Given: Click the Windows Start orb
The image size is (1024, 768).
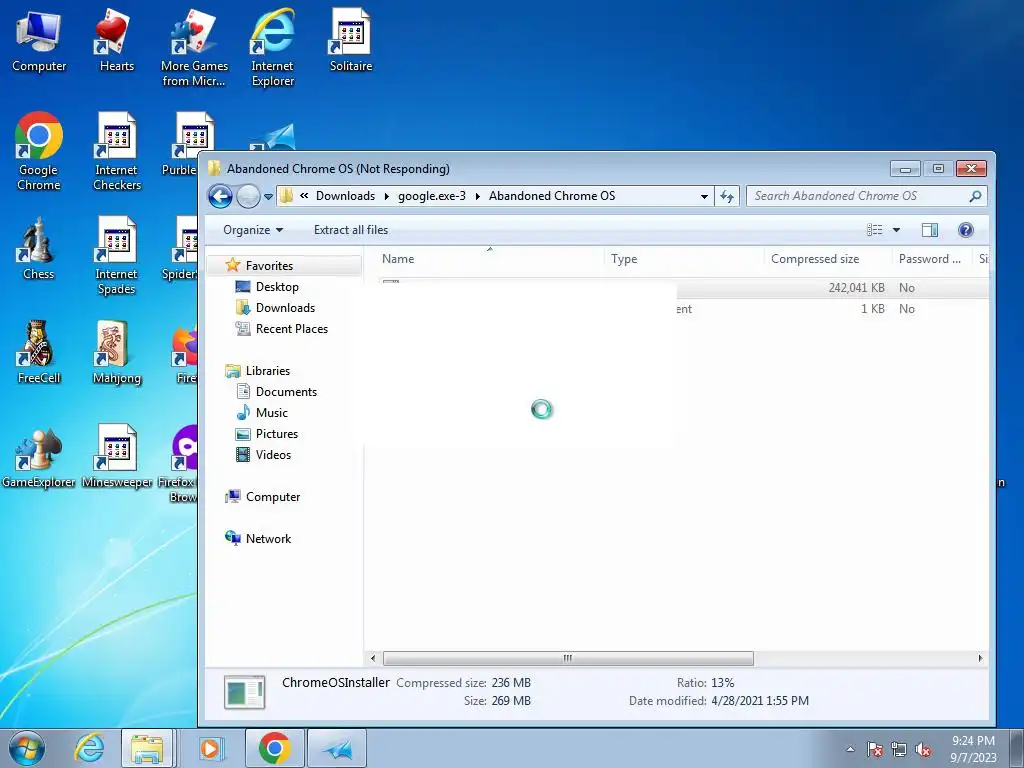Looking at the screenshot, I should (x=27, y=748).
